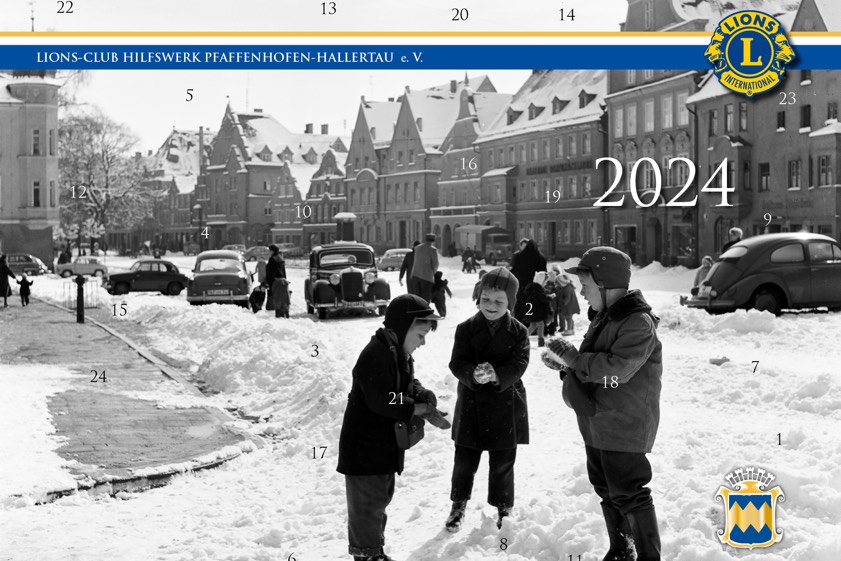Select door 18 on the boy's jacket
Image resolution: width=841 pixels, height=561 pixels.
[x=610, y=382]
